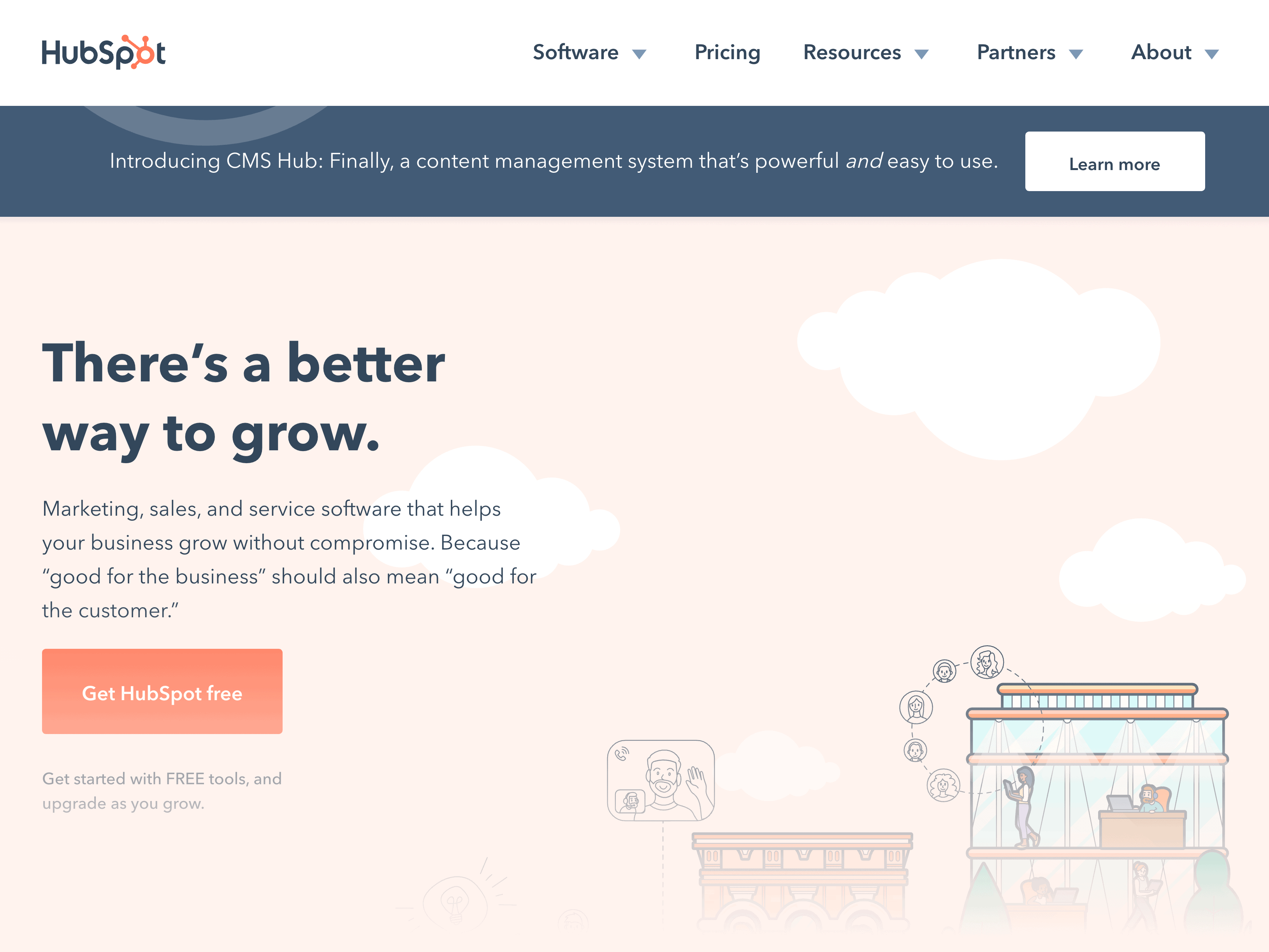
Task: Expand the Software navigation dropdown
Action: [591, 52]
